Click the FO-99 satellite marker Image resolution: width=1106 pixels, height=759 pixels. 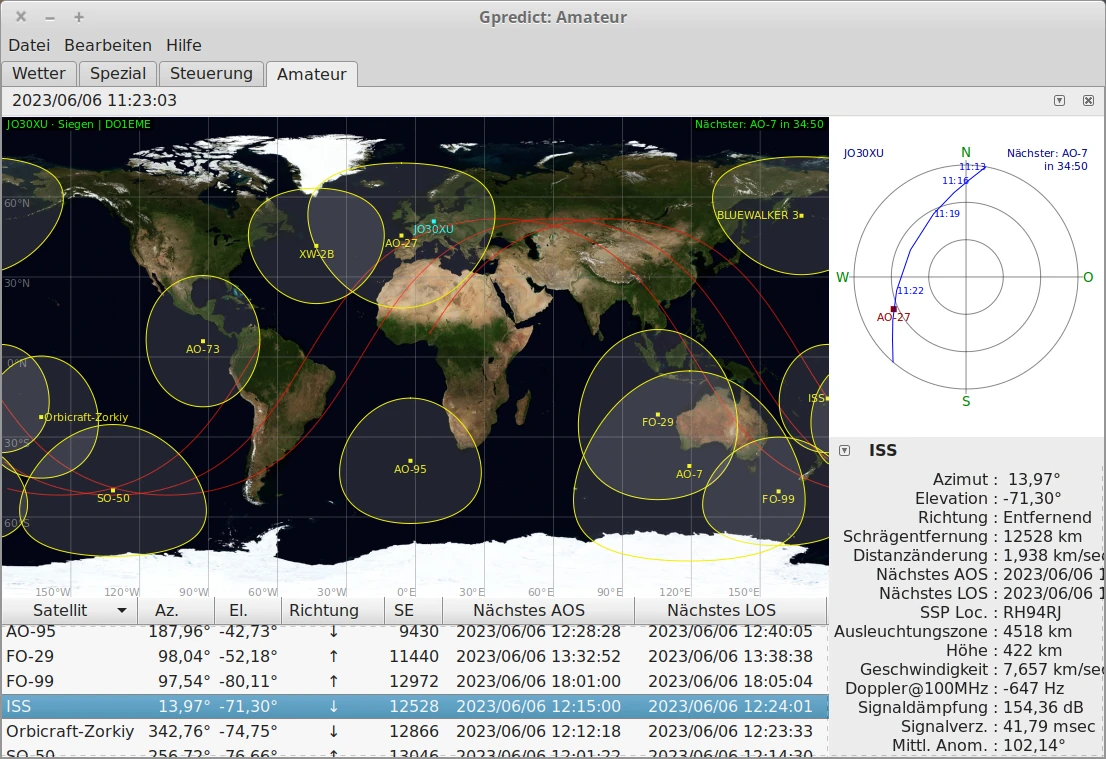coord(778,491)
